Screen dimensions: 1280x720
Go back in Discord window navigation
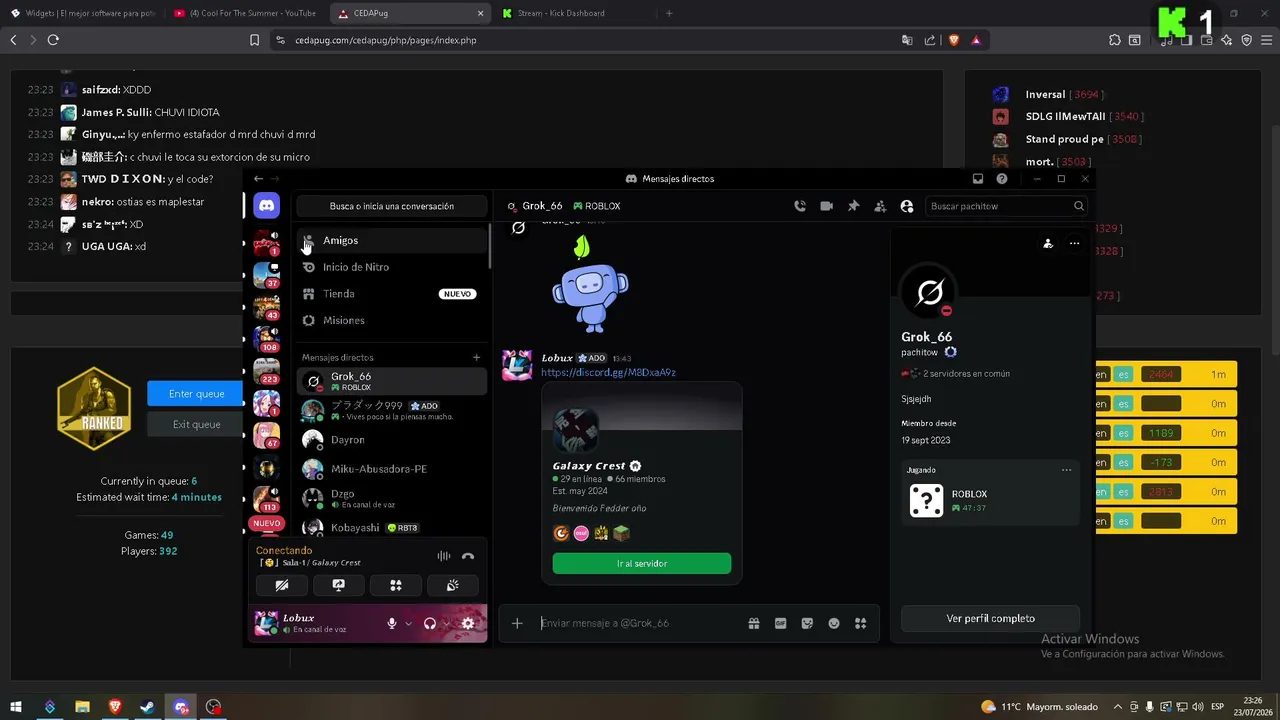258,179
